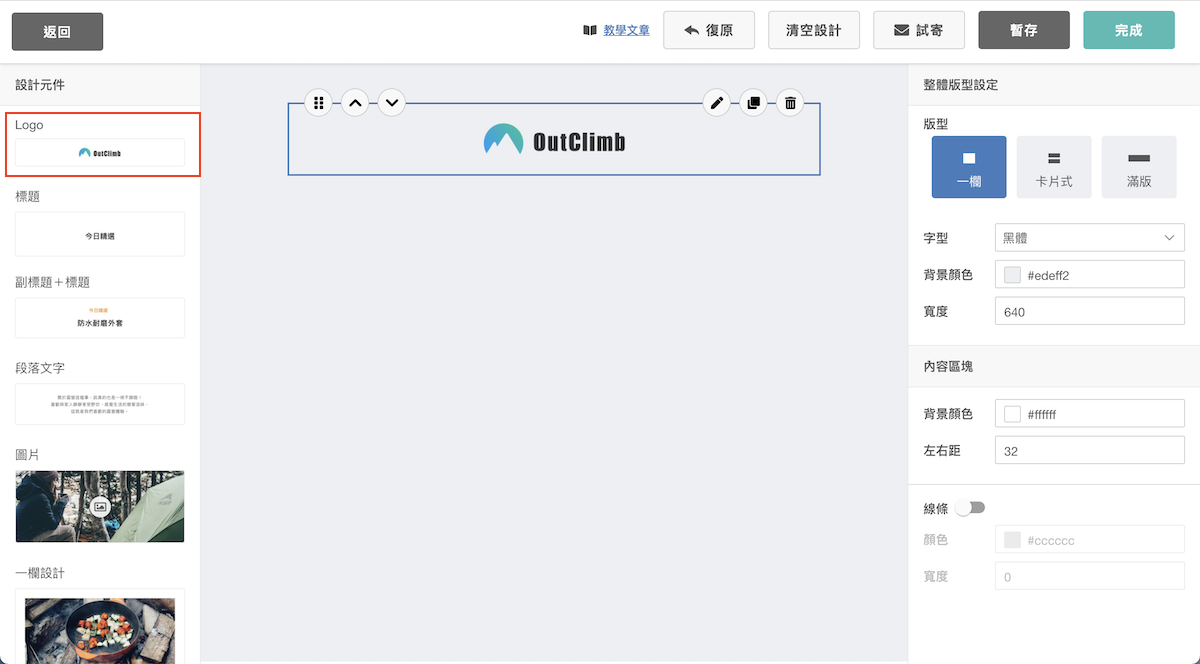Select the 卡片式 card layout
1200x664 pixels.
(x=1054, y=167)
